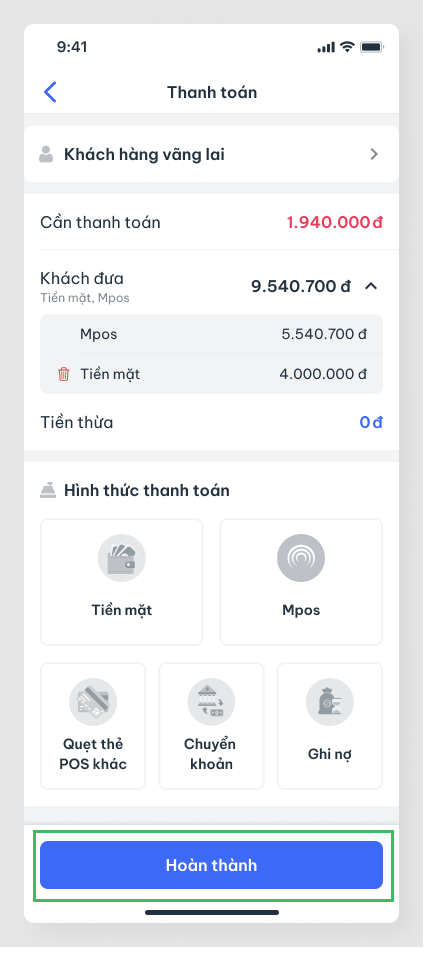The height and width of the screenshot is (953, 429).
Task: Delete the Tiền mặt payment with trash icon
Action: click(63, 374)
